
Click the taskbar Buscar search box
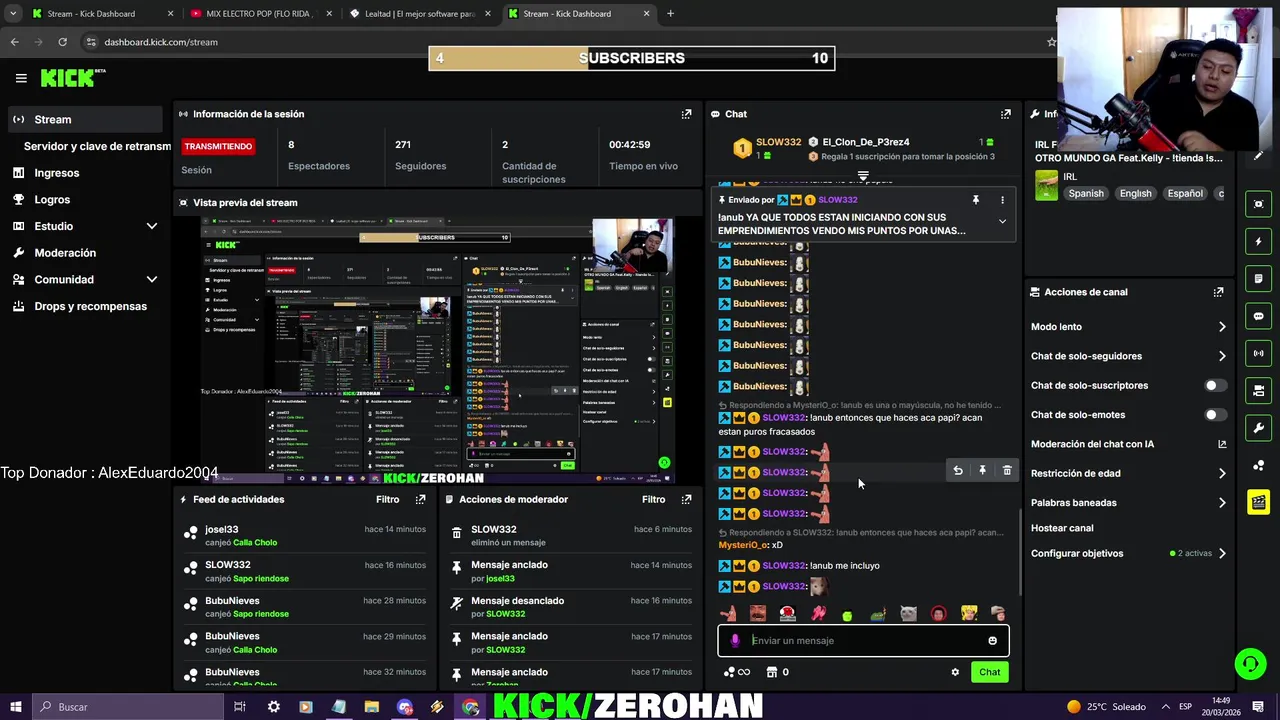tap(128, 707)
